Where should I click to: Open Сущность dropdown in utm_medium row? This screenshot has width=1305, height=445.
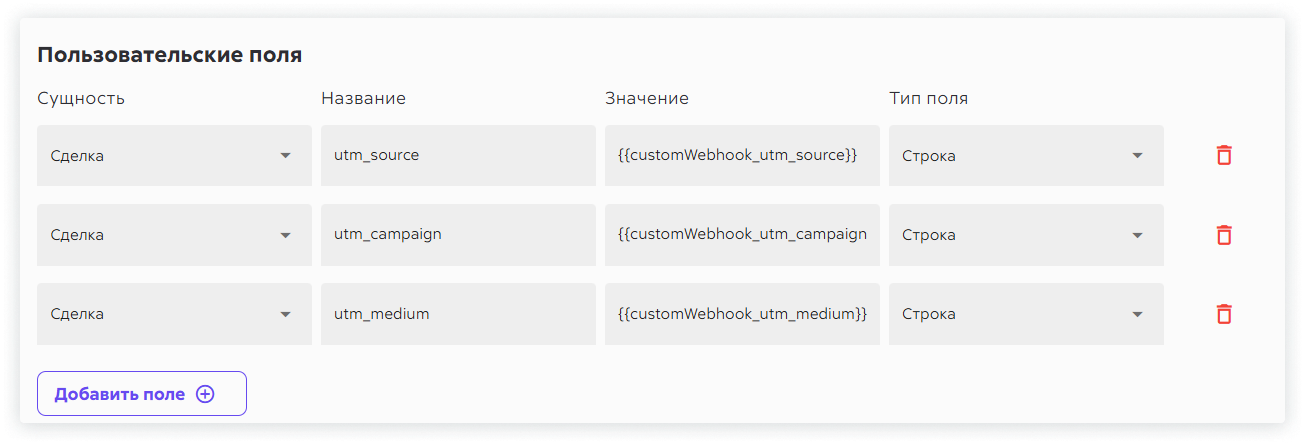(x=174, y=314)
